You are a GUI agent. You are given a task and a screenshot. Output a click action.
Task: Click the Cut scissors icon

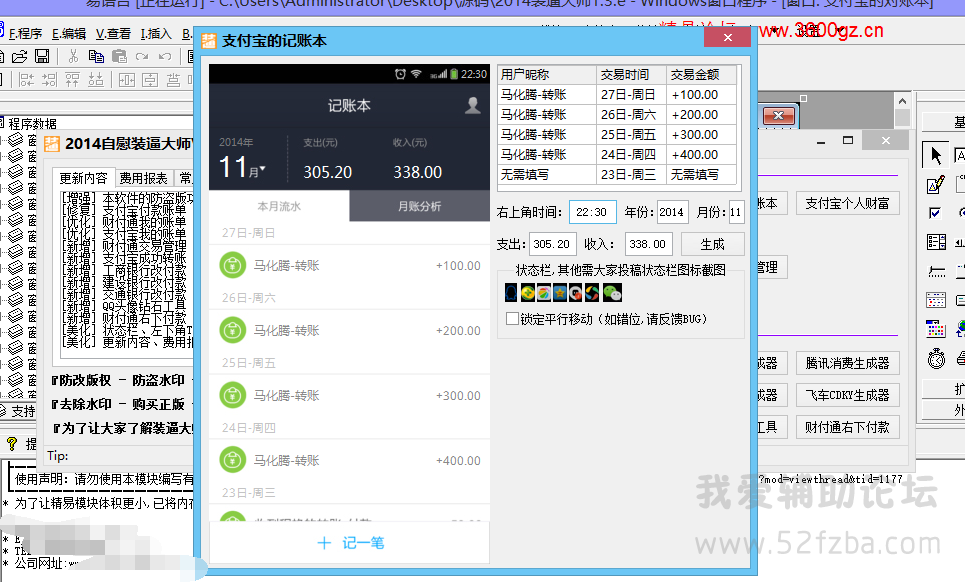(74, 56)
